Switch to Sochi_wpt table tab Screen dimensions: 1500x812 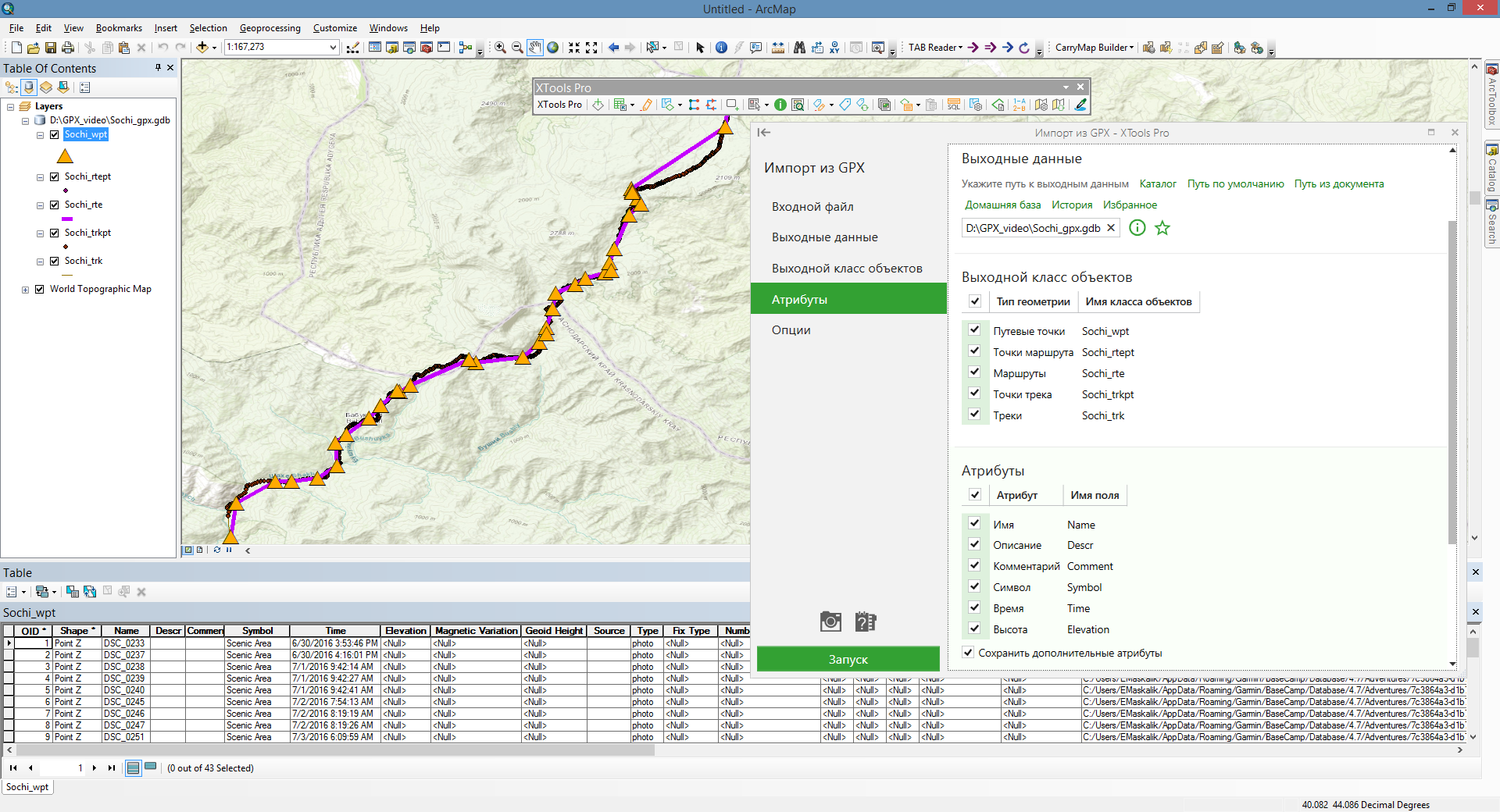pos(27,787)
